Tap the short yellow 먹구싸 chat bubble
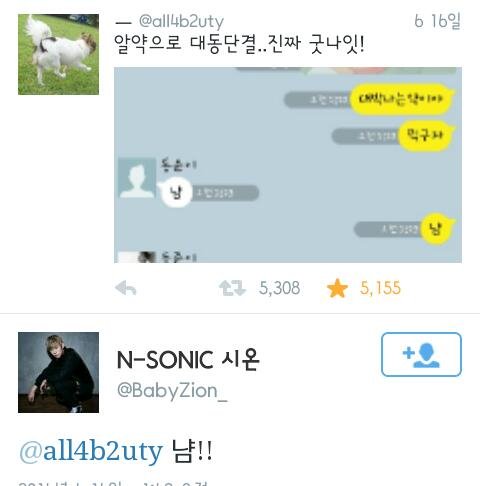 427,135
